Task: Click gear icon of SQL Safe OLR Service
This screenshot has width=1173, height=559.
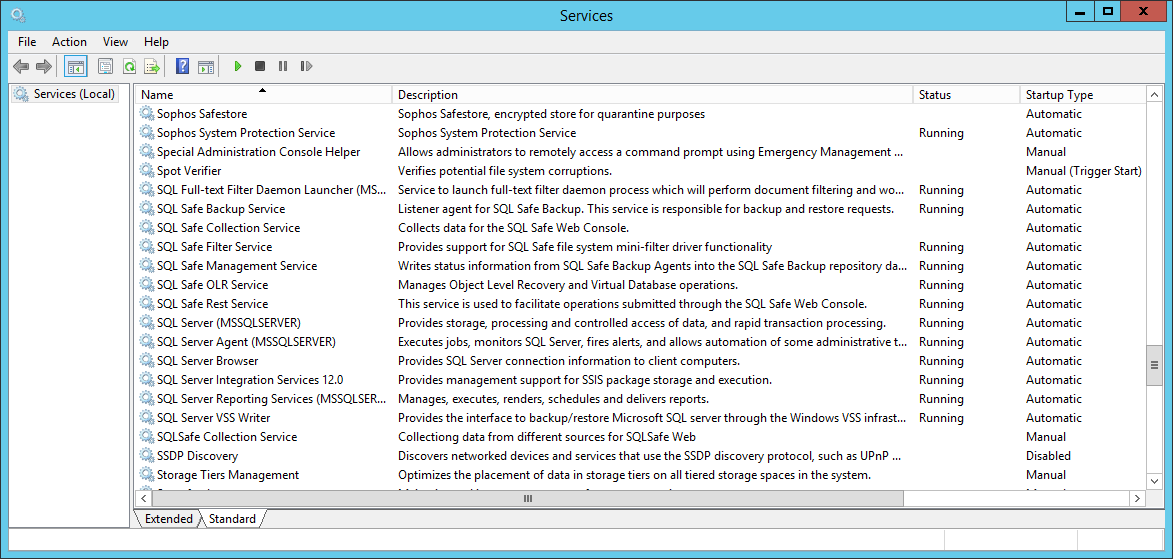Action: tap(147, 284)
